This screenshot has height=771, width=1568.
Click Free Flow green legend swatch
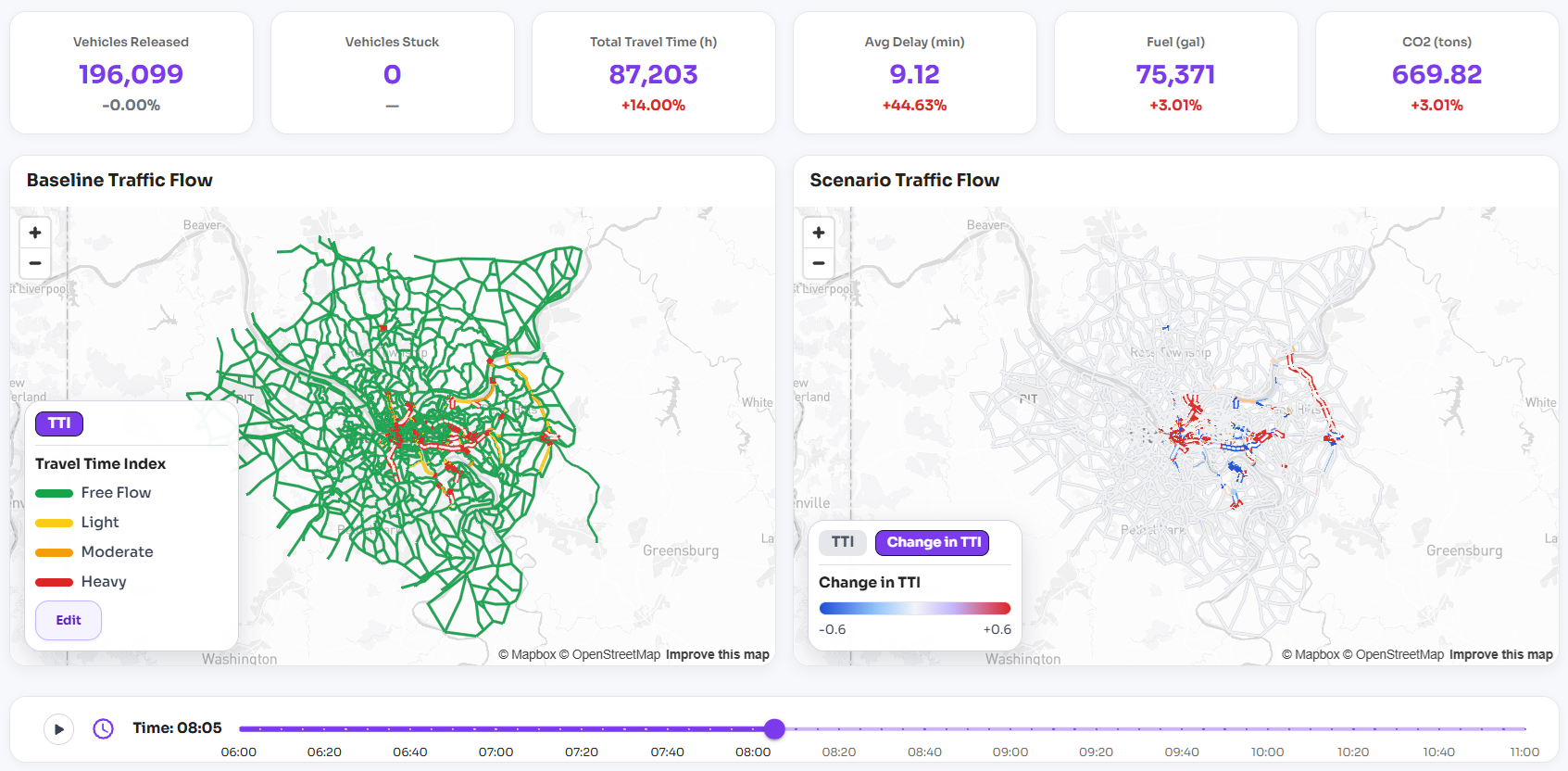54,493
